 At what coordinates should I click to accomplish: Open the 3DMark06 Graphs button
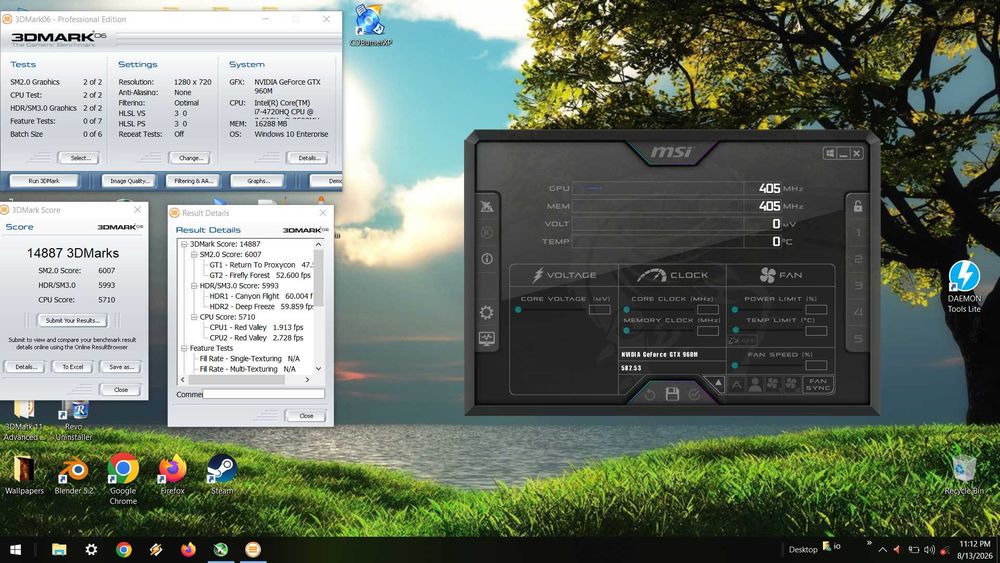click(258, 181)
